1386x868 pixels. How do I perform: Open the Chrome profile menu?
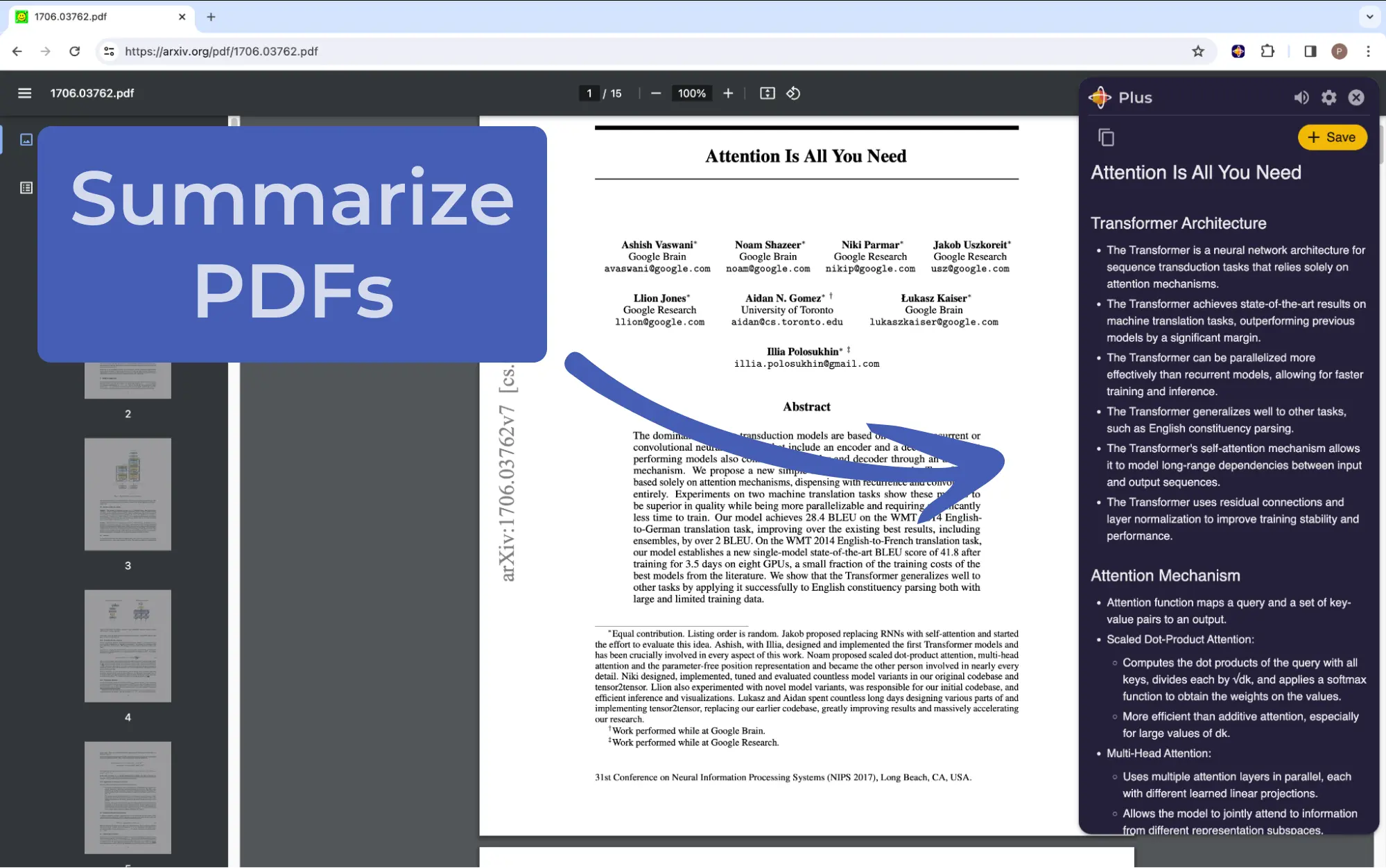1340,51
